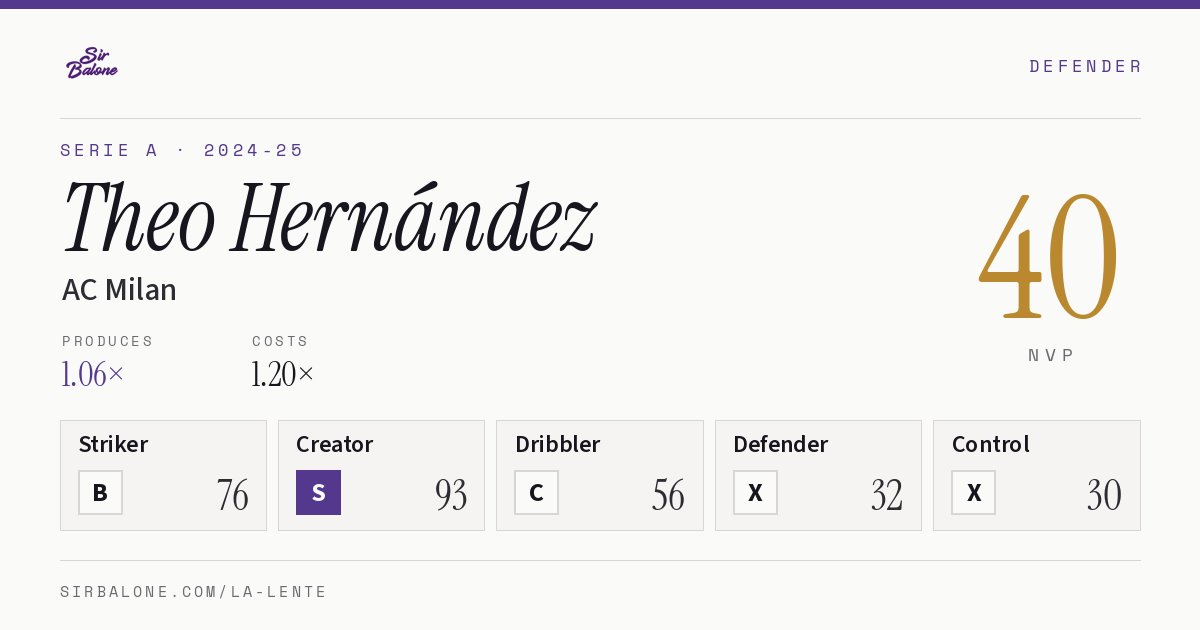The width and height of the screenshot is (1200, 630).
Task: Open the Striker stat card
Action: click(x=163, y=475)
